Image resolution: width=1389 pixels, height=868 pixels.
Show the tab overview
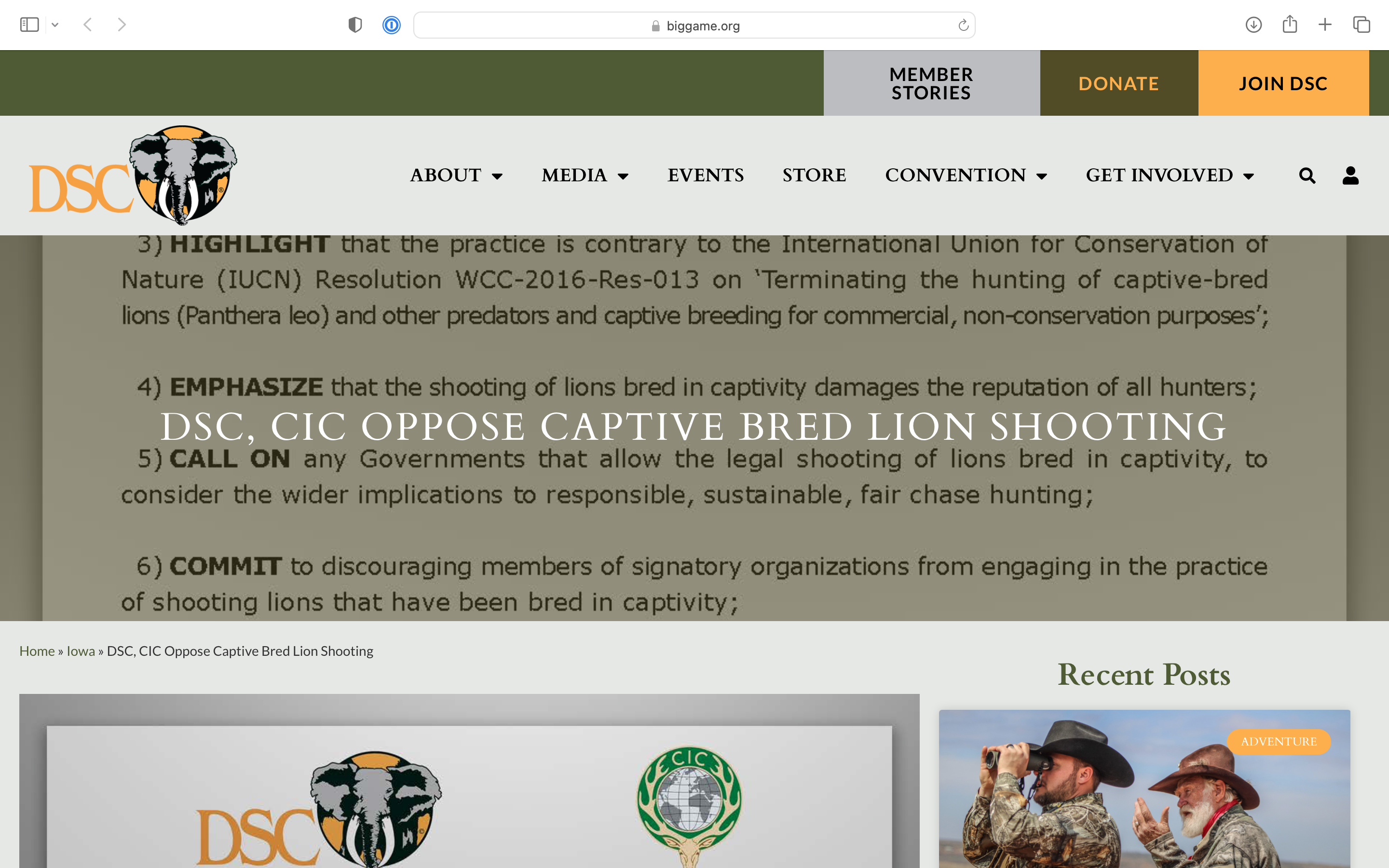[x=1362, y=25]
